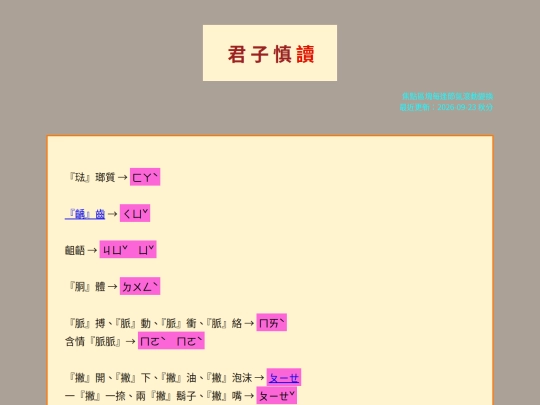Select the 最近更新 2026-09-23 date line
This screenshot has height=405, width=540.
tap(446, 107)
